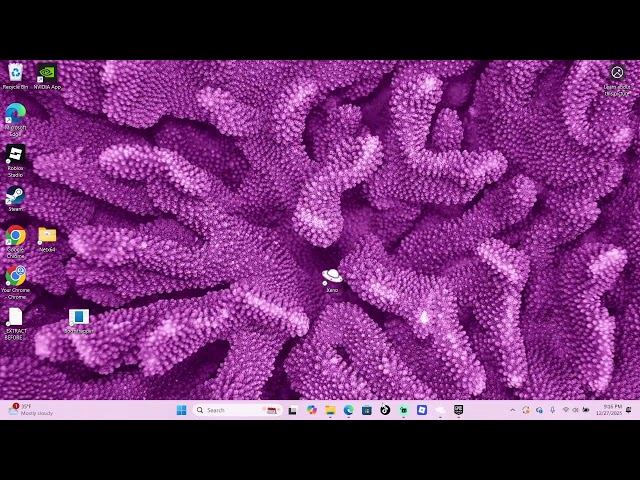Select the Bootstrapper desktop icon
This screenshot has width=640, height=480.
click(x=79, y=322)
